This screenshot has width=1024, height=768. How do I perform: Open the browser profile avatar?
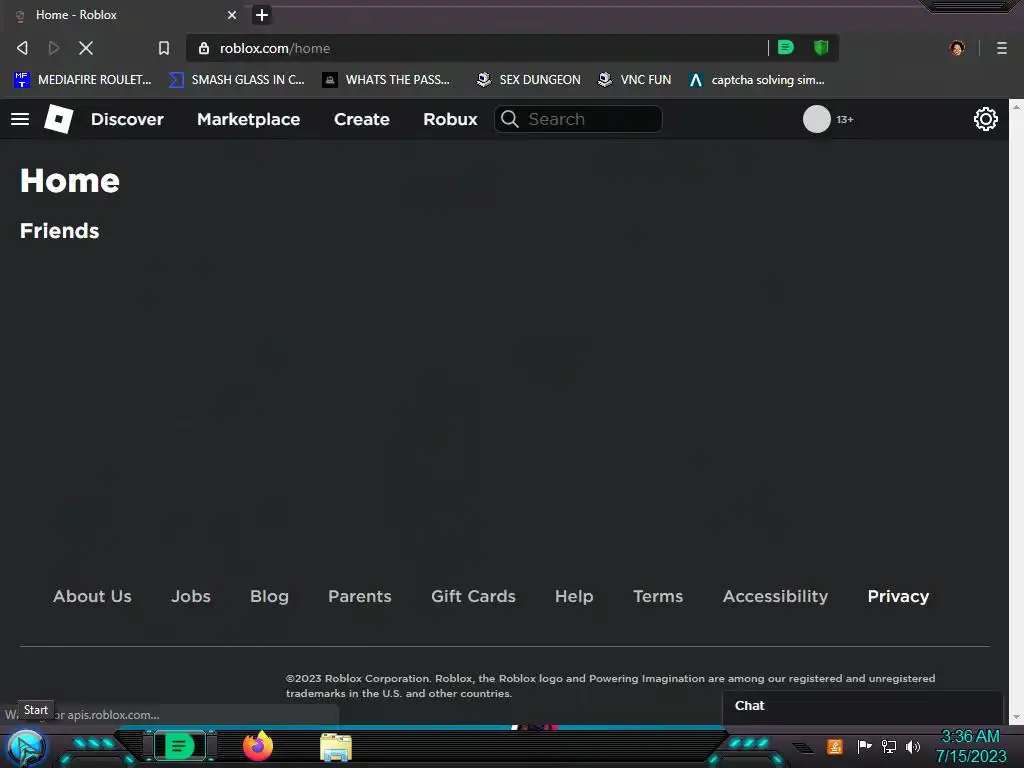[957, 48]
